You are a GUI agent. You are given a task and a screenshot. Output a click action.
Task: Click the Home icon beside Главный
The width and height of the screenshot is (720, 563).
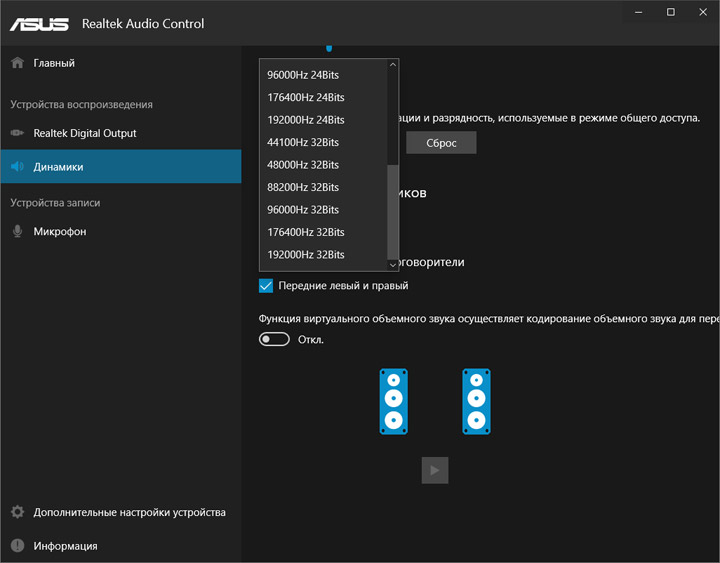coord(17,63)
